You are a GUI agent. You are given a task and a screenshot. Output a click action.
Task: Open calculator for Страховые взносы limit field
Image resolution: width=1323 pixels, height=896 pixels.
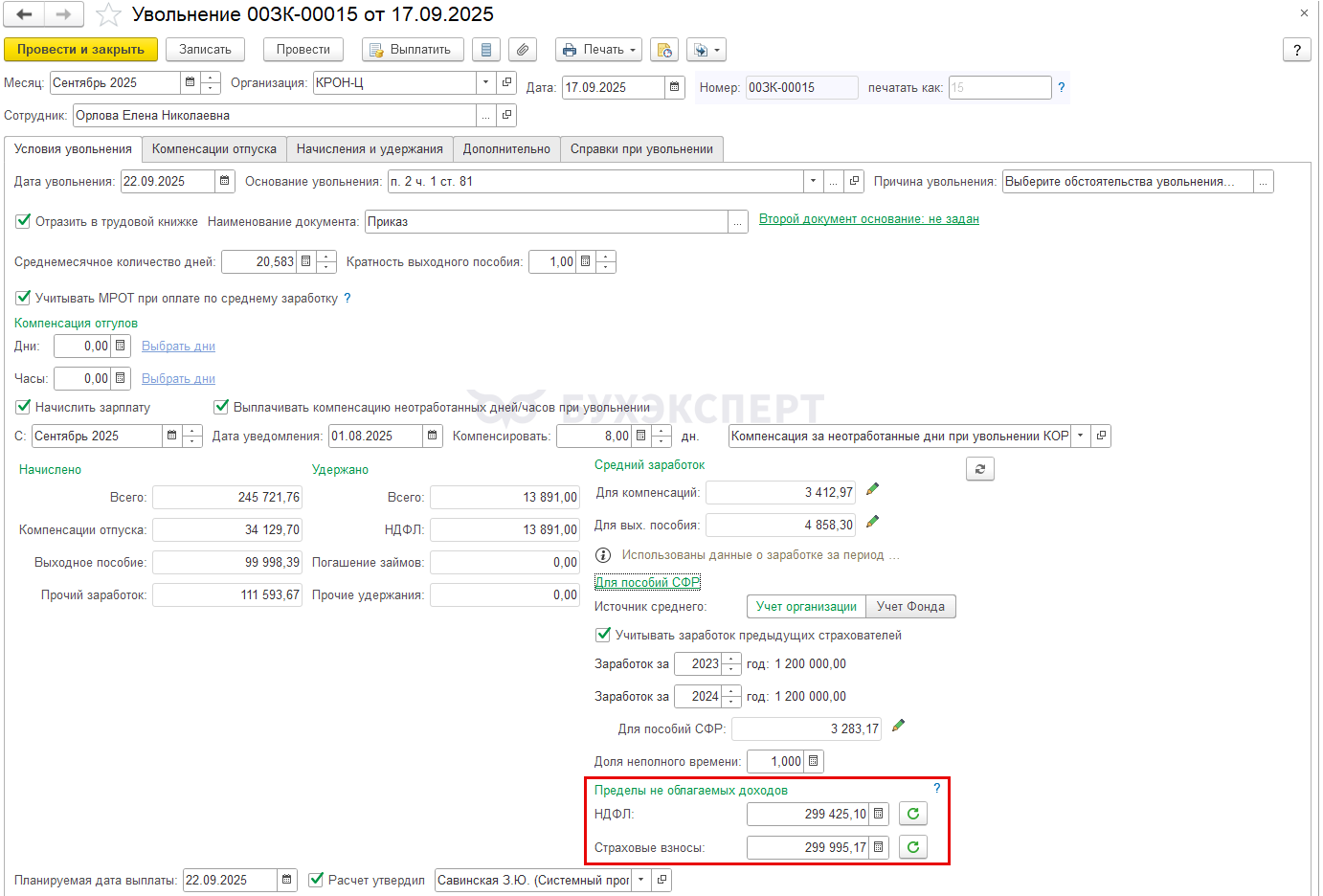[879, 847]
